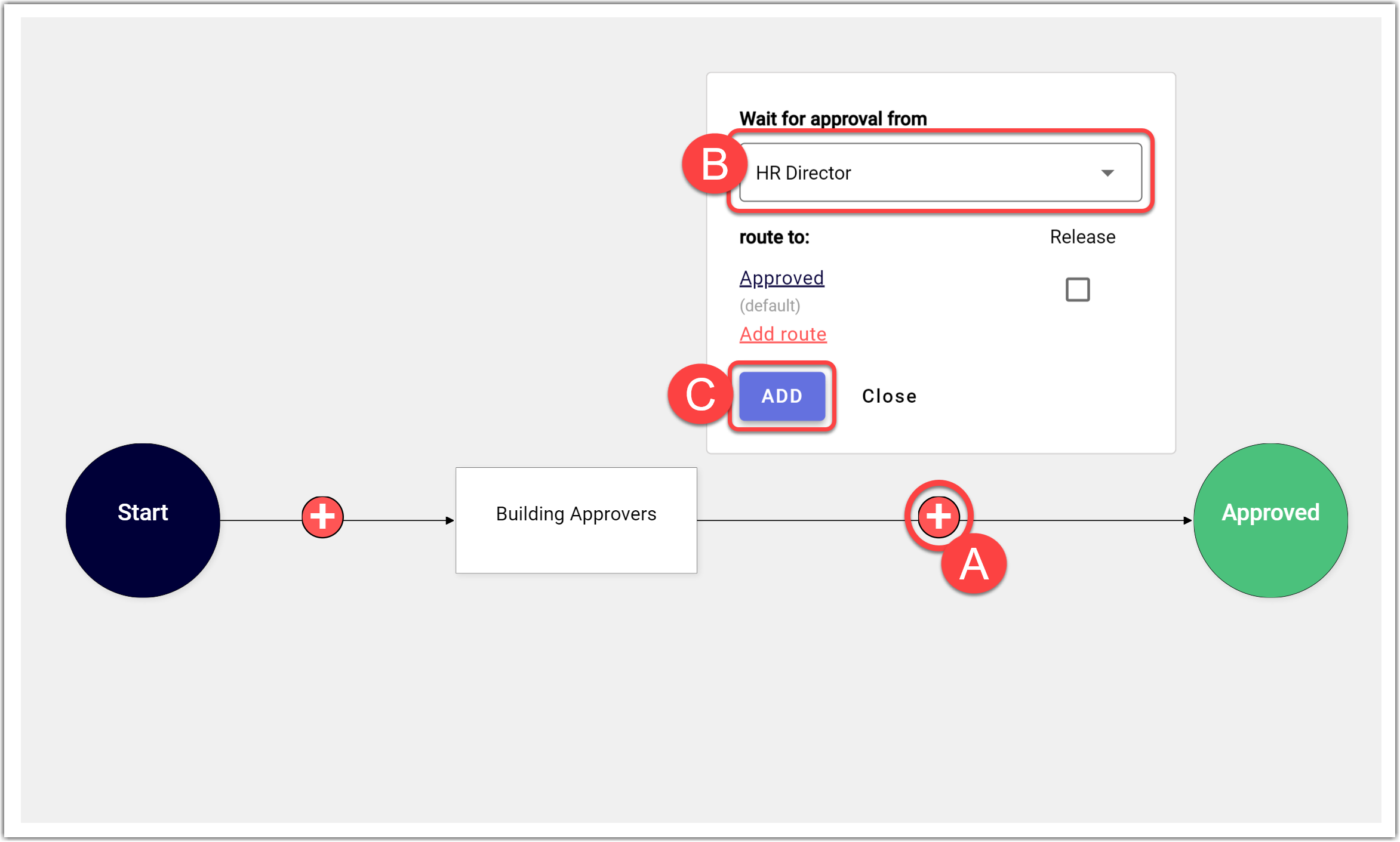
Task: Click the red Add route link
Action: (x=783, y=334)
